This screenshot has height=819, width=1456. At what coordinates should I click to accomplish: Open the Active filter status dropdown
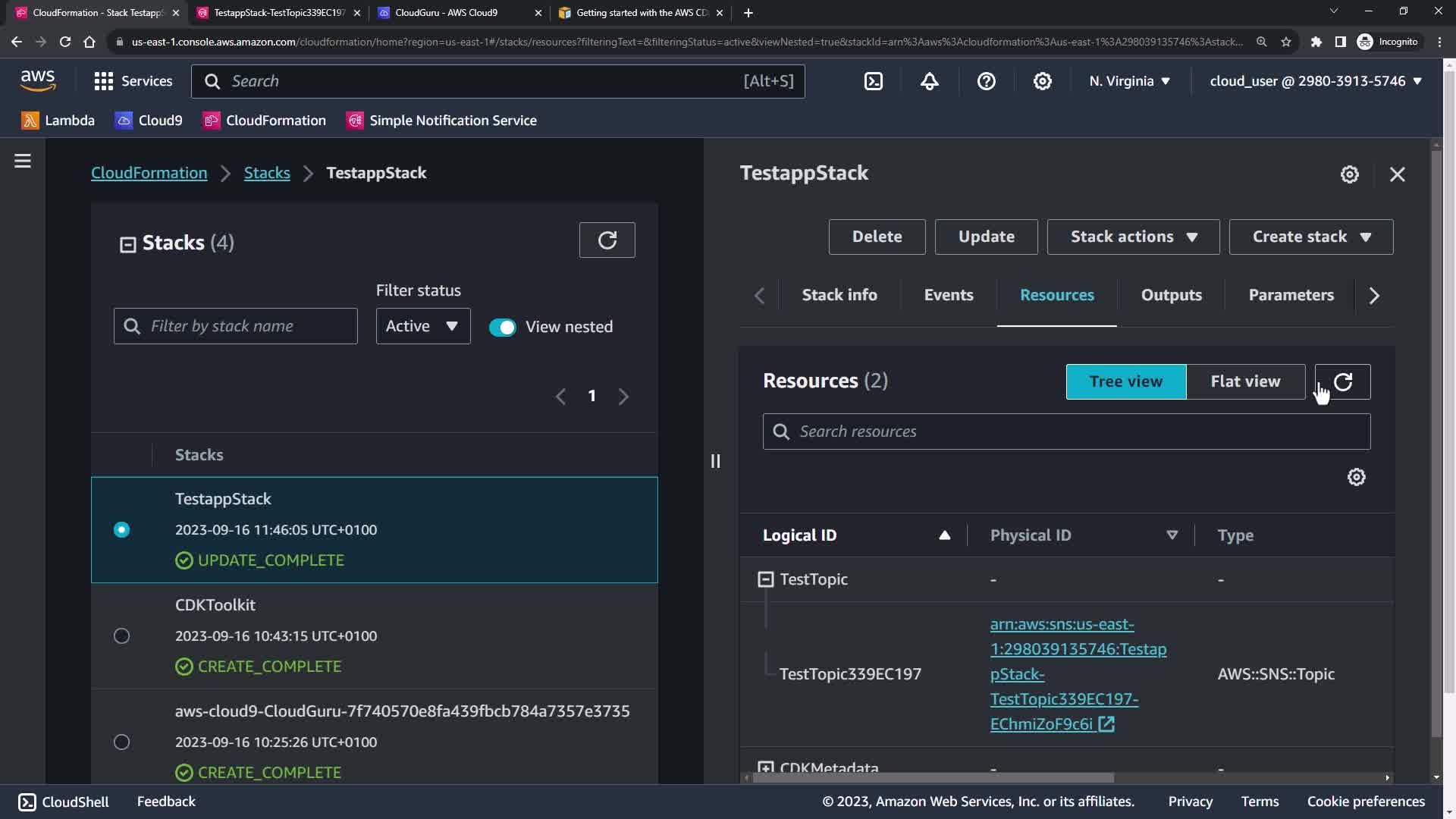[422, 326]
